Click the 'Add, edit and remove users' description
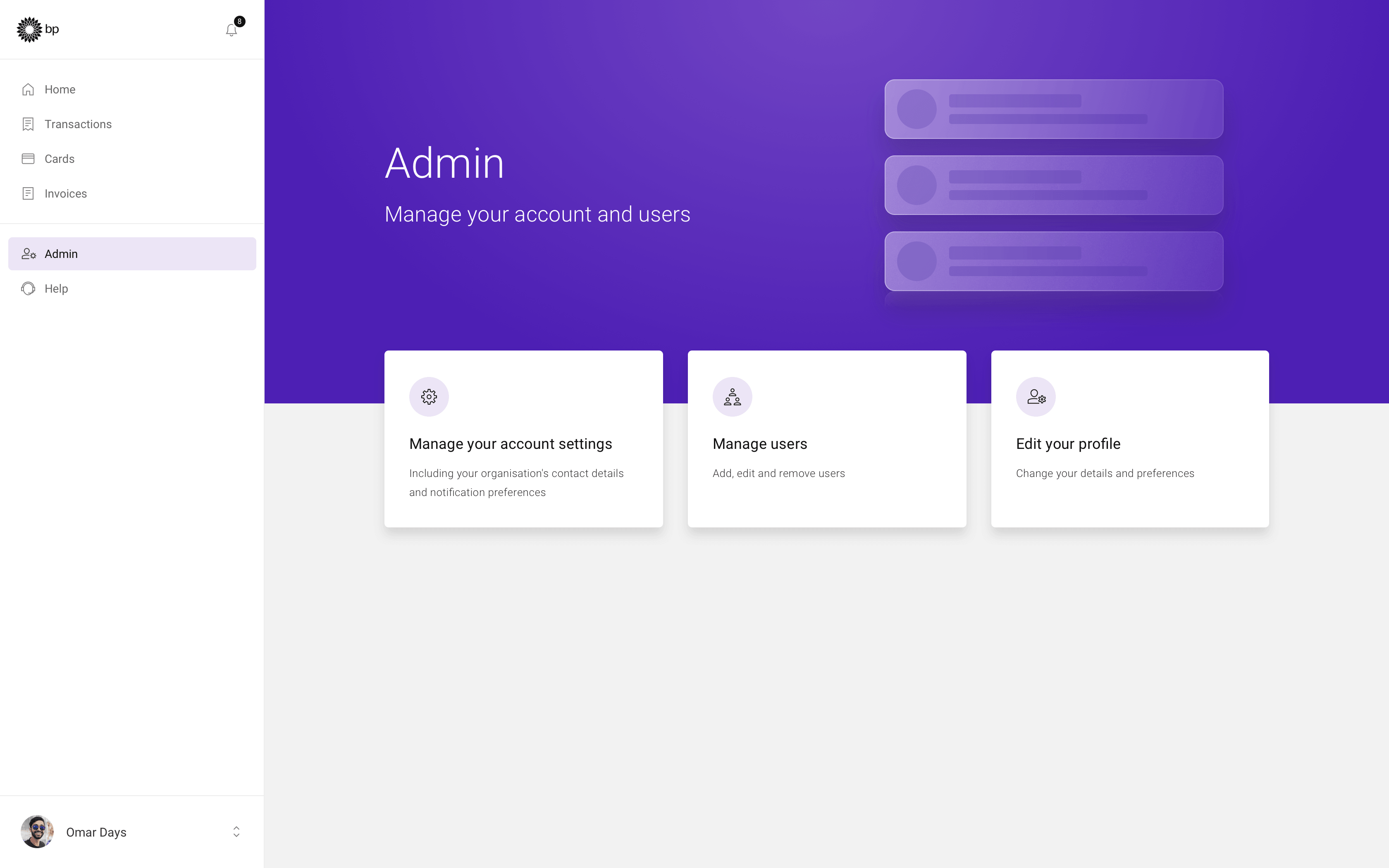1389x868 pixels. pyautogui.click(x=779, y=474)
